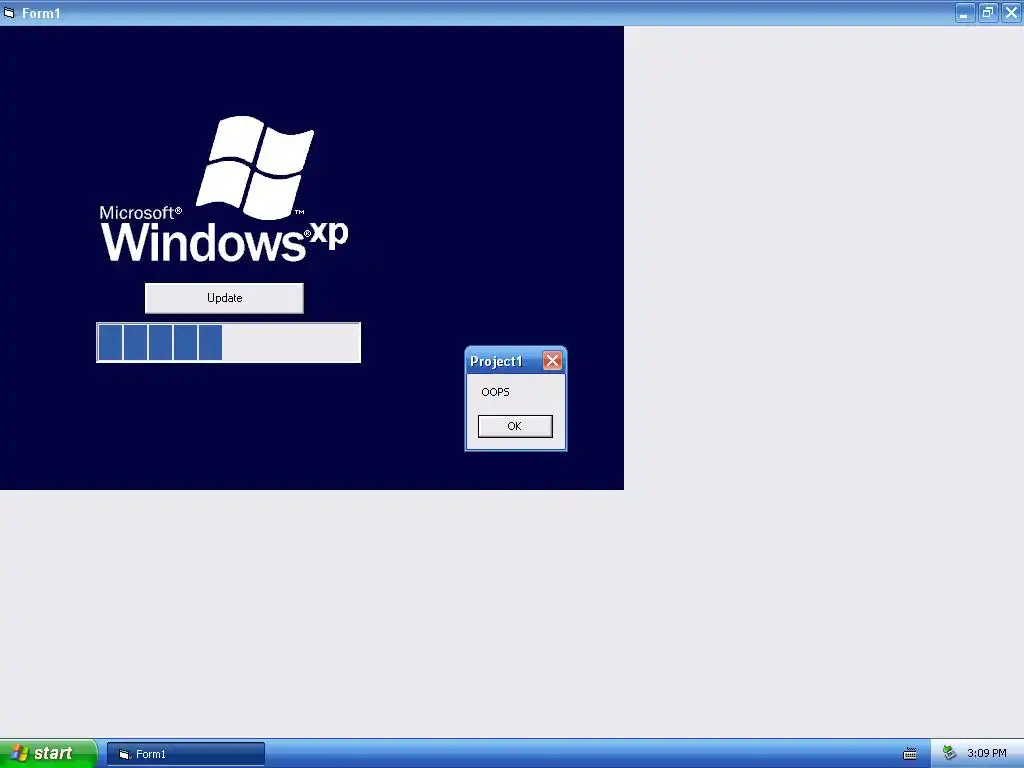Click the Windows XP logo image
The width and height of the screenshot is (1024, 768).
point(224,189)
